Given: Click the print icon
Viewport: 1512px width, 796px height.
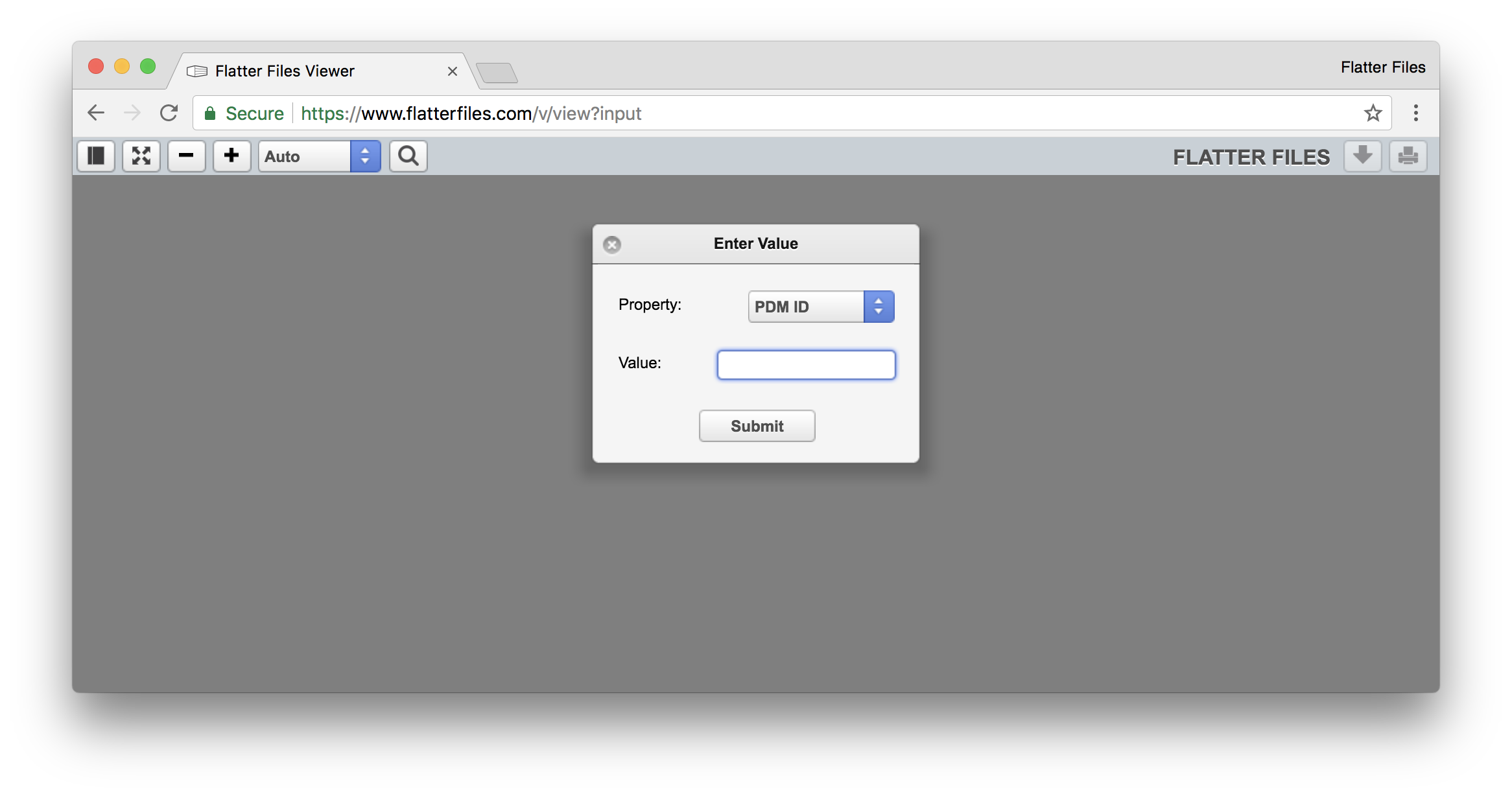Looking at the screenshot, I should pos(1408,156).
